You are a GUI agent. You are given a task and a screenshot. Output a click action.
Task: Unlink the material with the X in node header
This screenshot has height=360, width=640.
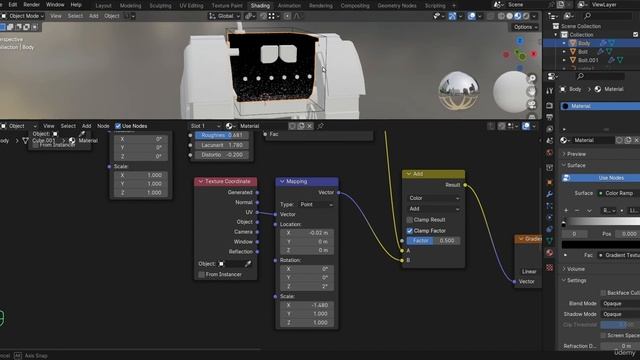click(309, 126)
